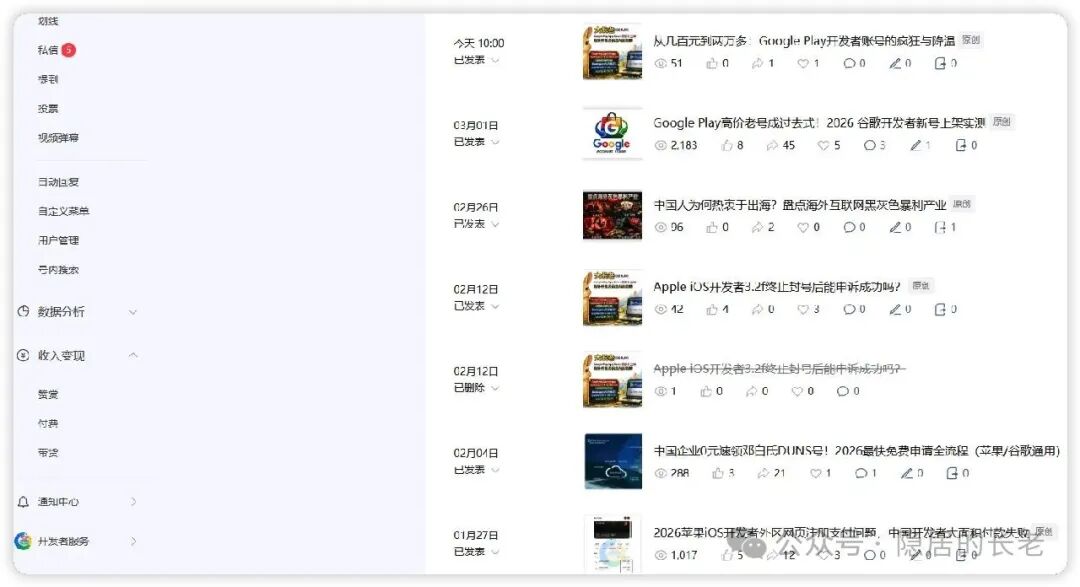
Task: Collapse the 收入变现 section
Action: (x=133, y=355)
